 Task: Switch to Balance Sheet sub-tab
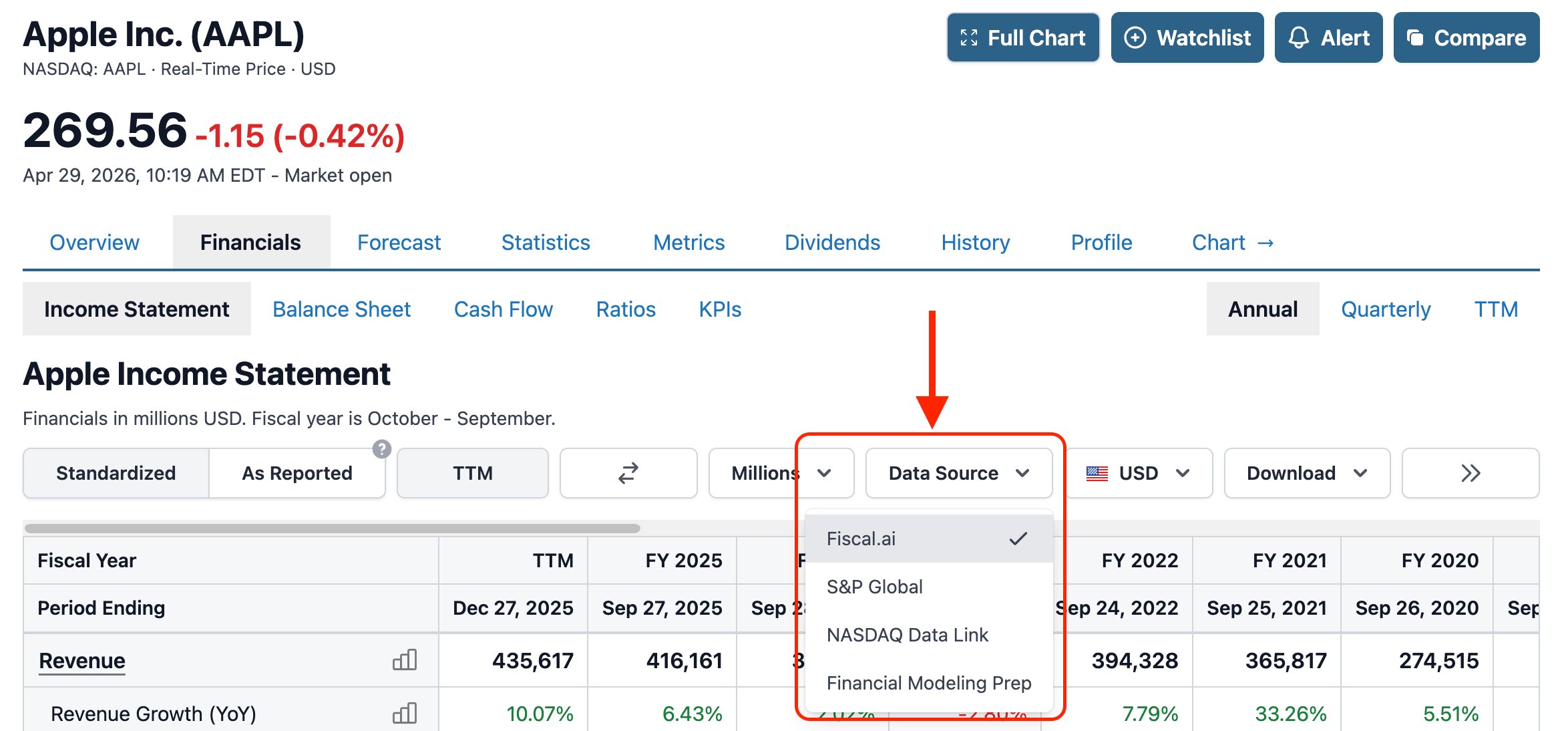pos(342,309)
